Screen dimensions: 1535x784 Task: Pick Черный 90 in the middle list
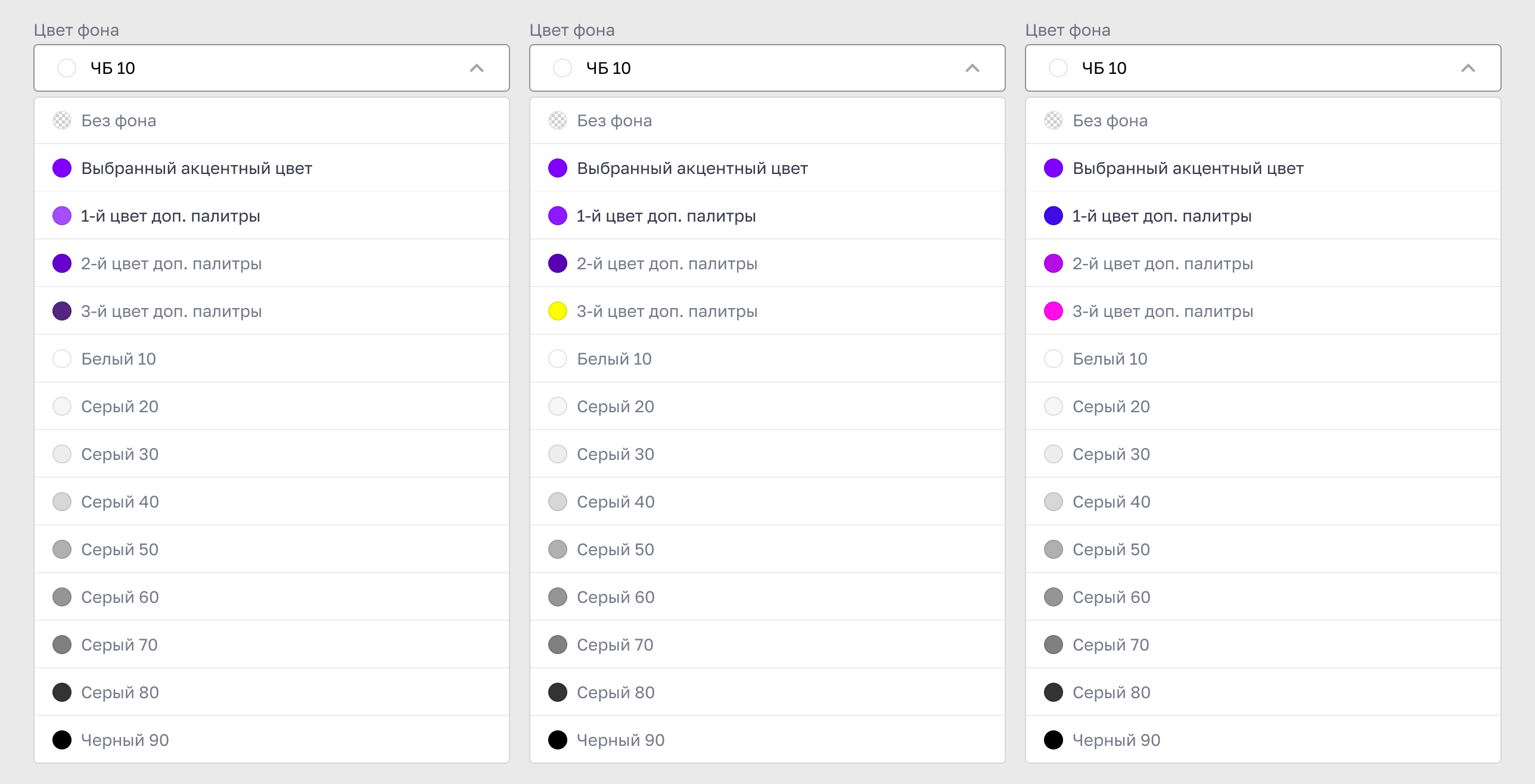point(767,740)
